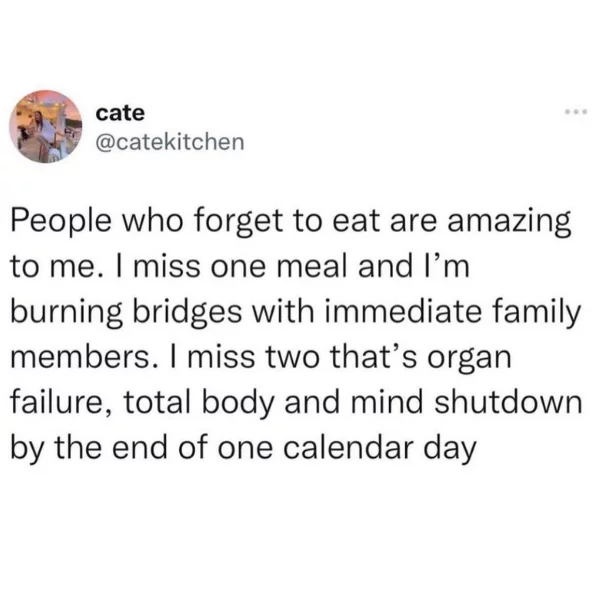Click the line 'members. I miss two that's organ'

pyautogui.click(x=261, y=359)
